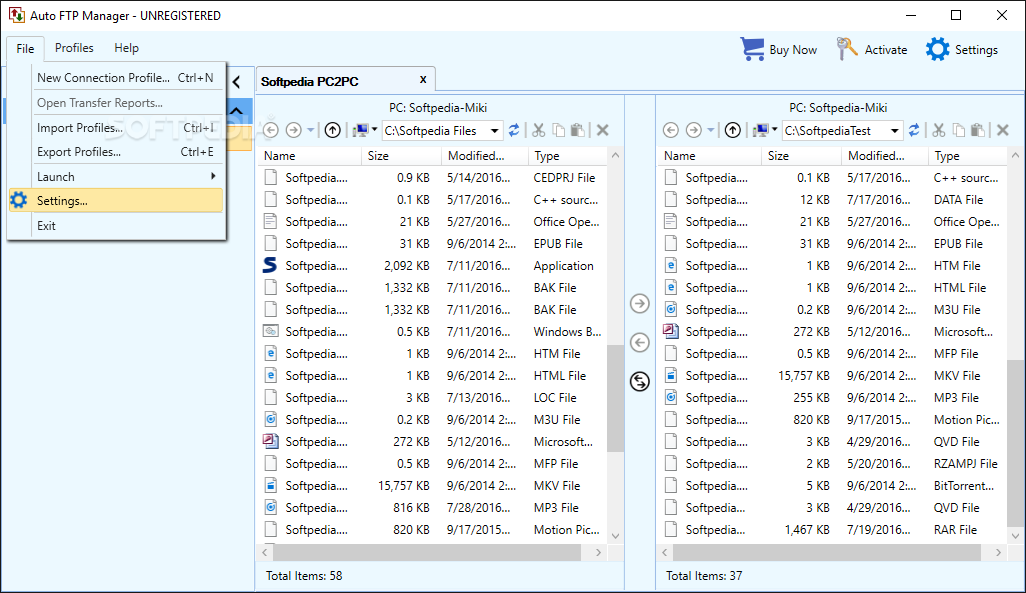This screenshot has height=593, width=1026.
Task: Paste into the left pane folder
Action: tap(578, 130)
